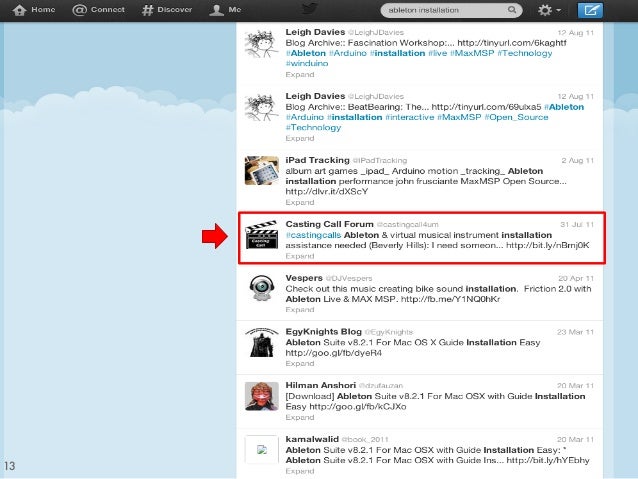This screenshot has height=479, width=638.
Task: Click the @castingcall4um handle
Action: tap(408, 225)
